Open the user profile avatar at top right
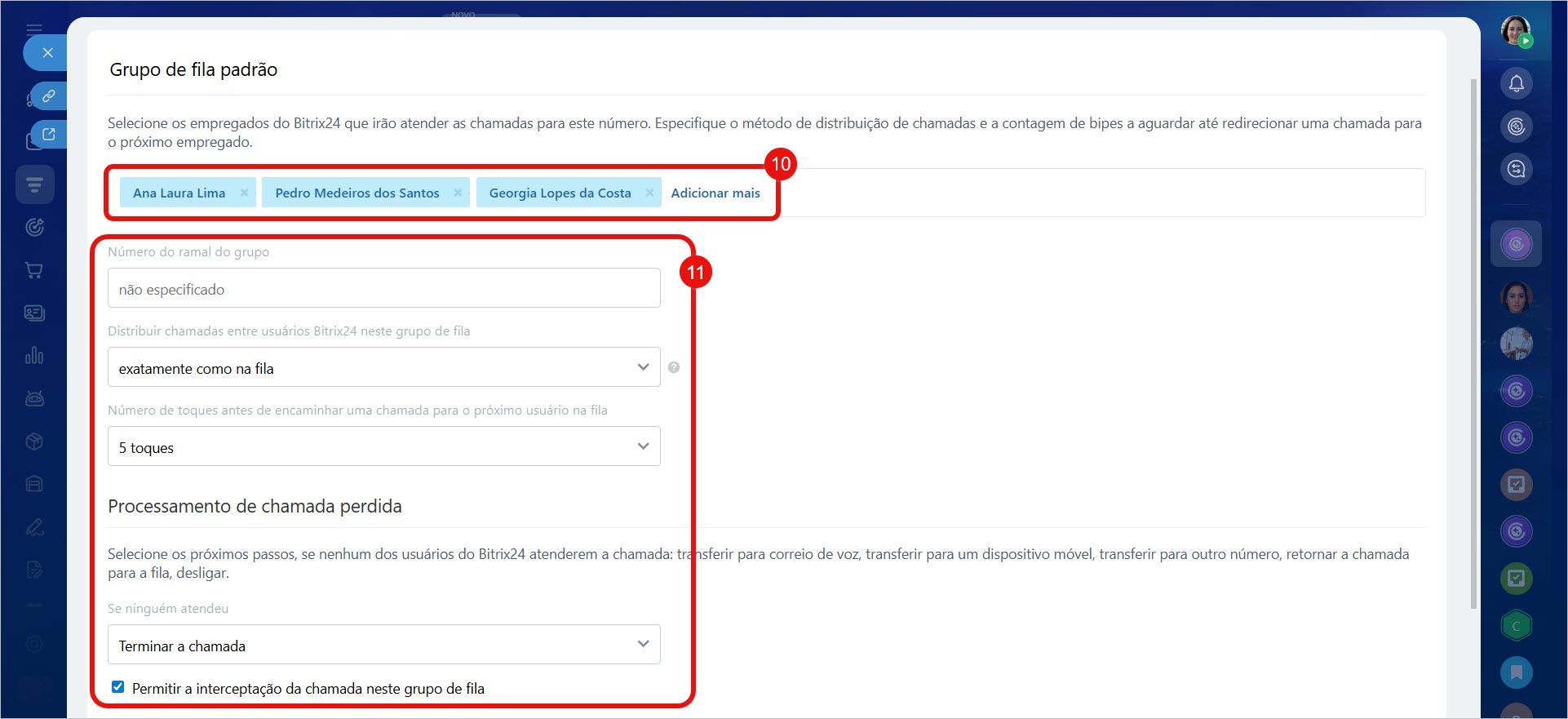The width and height of the screenshot is (1568, 719). pos(1515,30)
